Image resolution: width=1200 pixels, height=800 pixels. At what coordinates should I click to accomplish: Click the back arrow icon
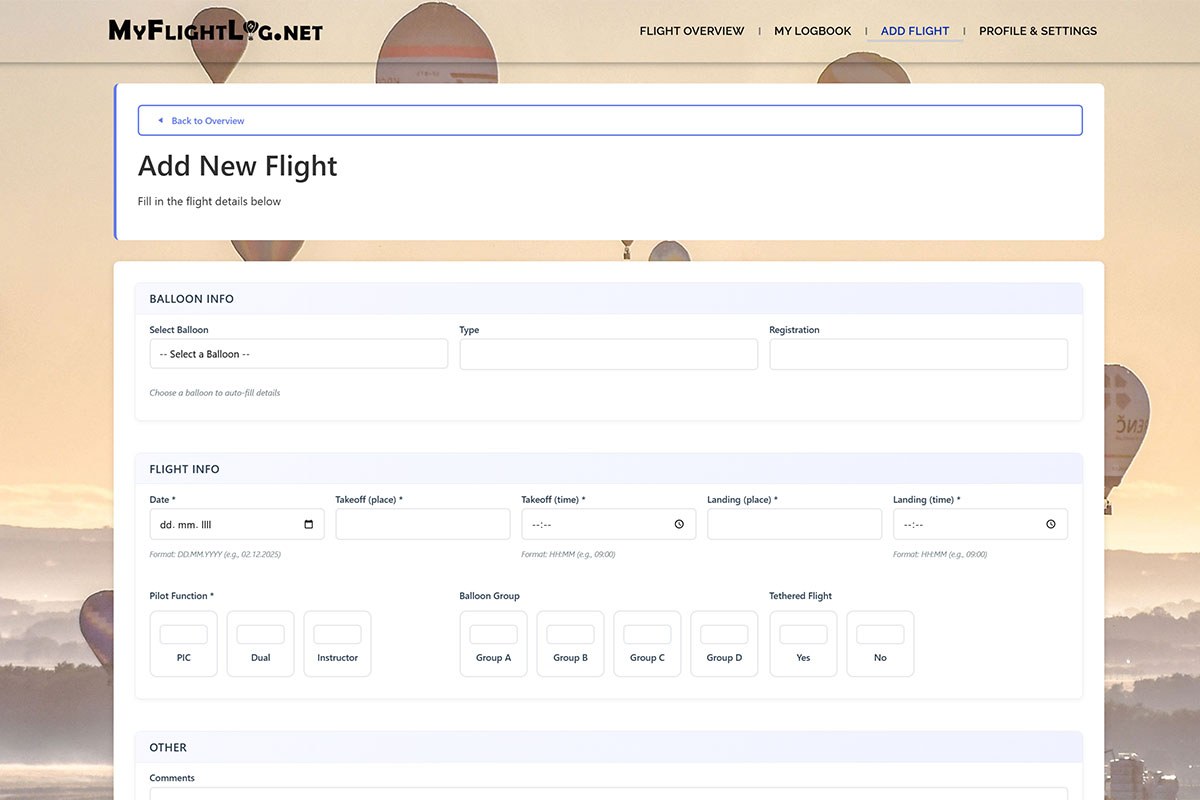click(160, 121)
